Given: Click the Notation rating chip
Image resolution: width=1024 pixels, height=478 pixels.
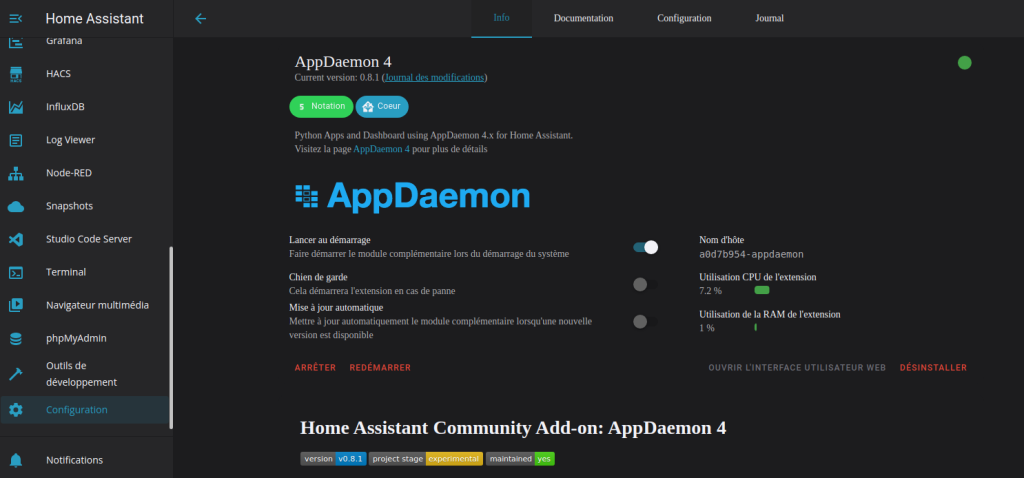Looking at the screenshot, I should pyautogui.click(x=321, y=106).
